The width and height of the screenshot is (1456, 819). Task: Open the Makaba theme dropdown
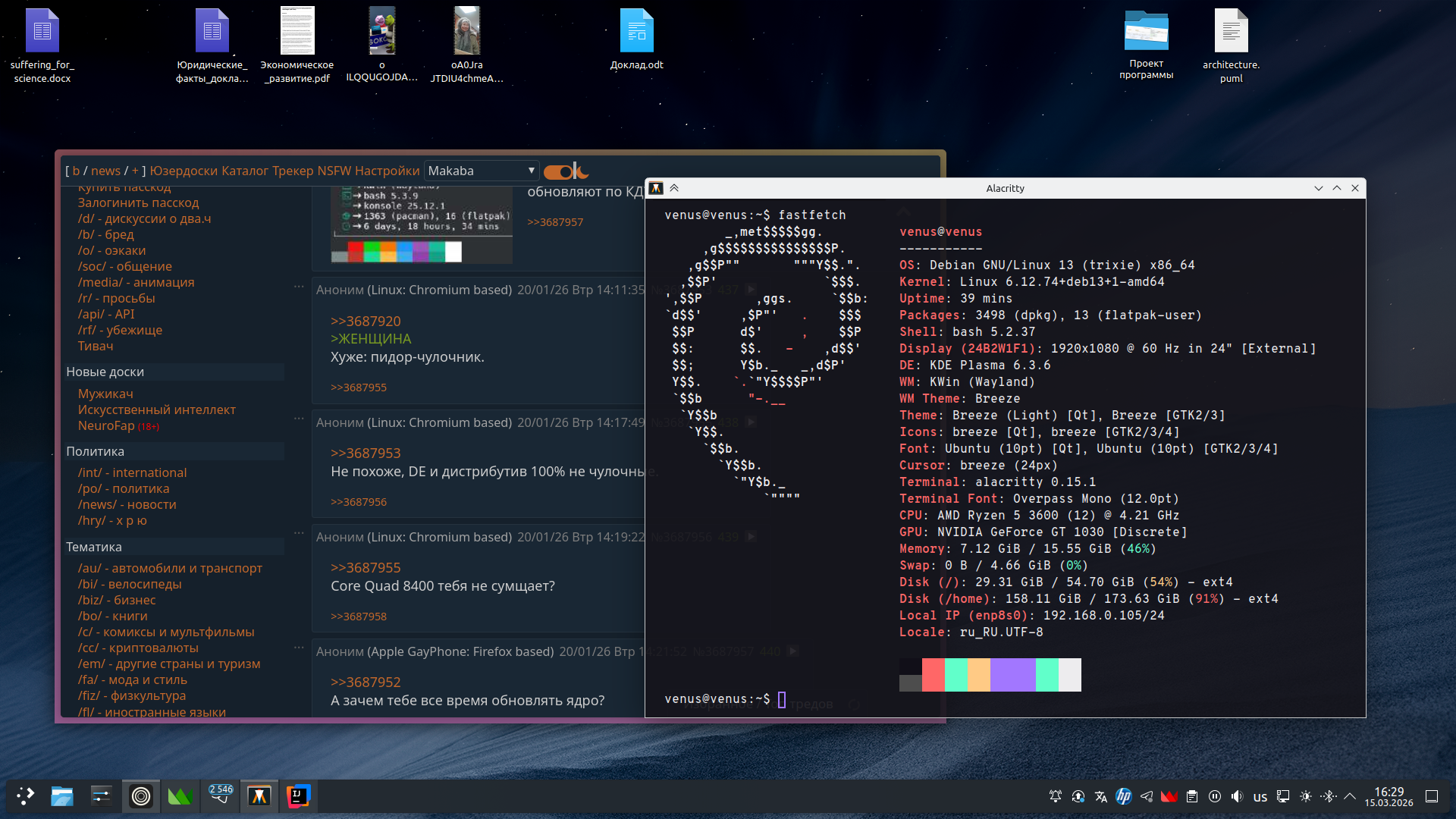point(481,171)
